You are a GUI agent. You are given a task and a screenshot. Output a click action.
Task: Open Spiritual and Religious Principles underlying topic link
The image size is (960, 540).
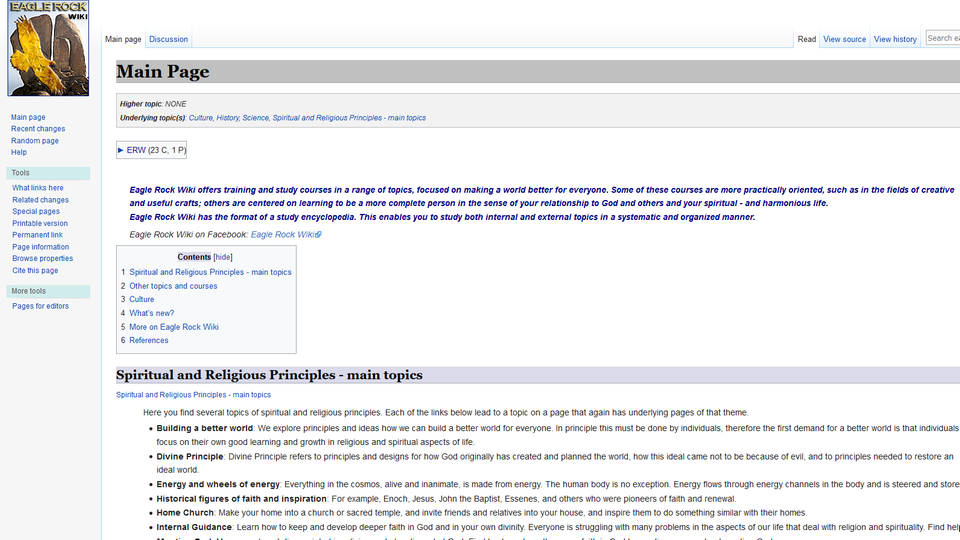[x=349, y=118]
